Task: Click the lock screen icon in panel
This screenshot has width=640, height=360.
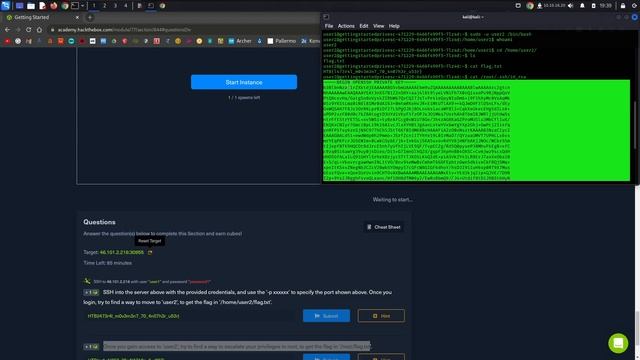Action: tap(623, 6)
